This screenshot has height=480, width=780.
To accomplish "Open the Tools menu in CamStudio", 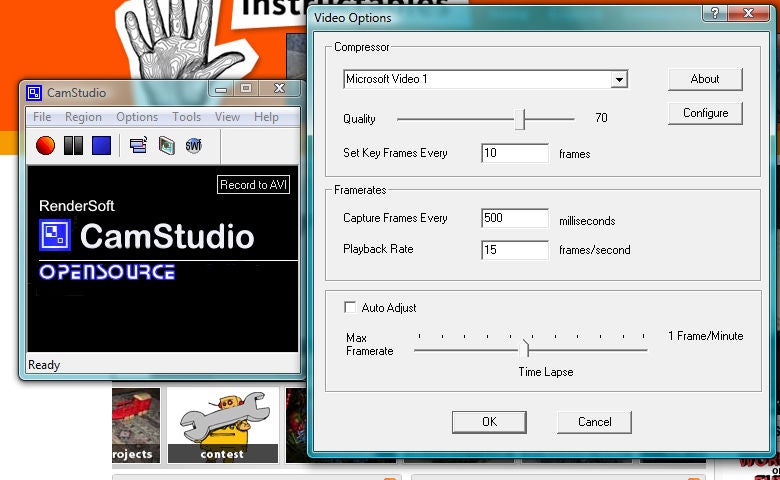I will point(187,117).
